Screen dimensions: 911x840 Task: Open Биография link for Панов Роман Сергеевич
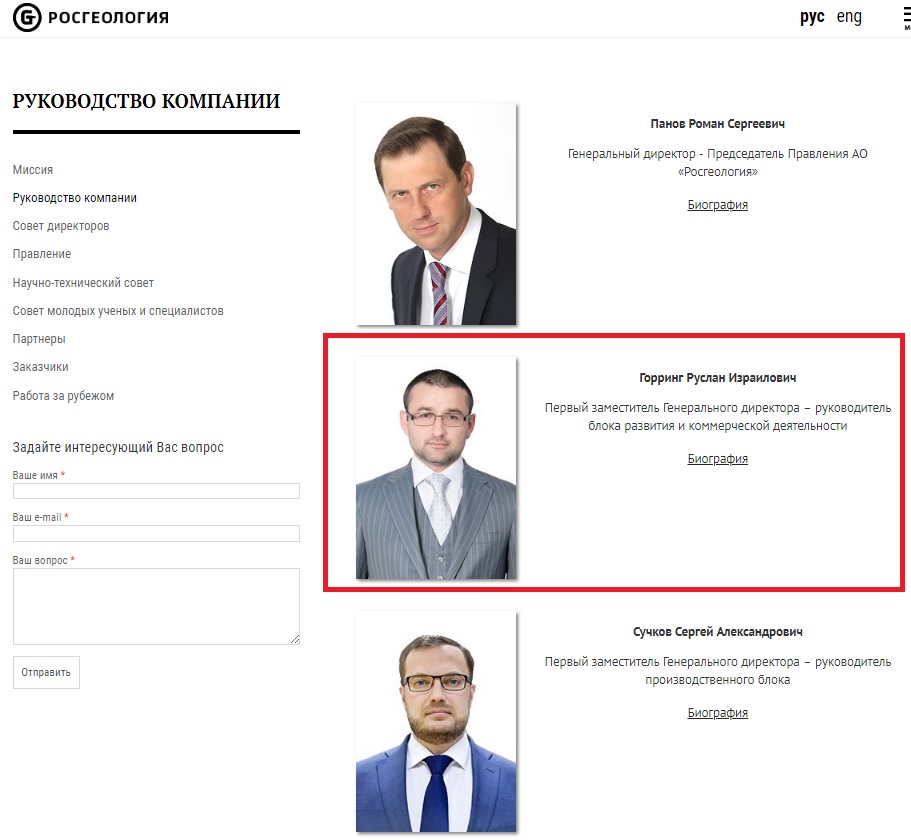718,205
